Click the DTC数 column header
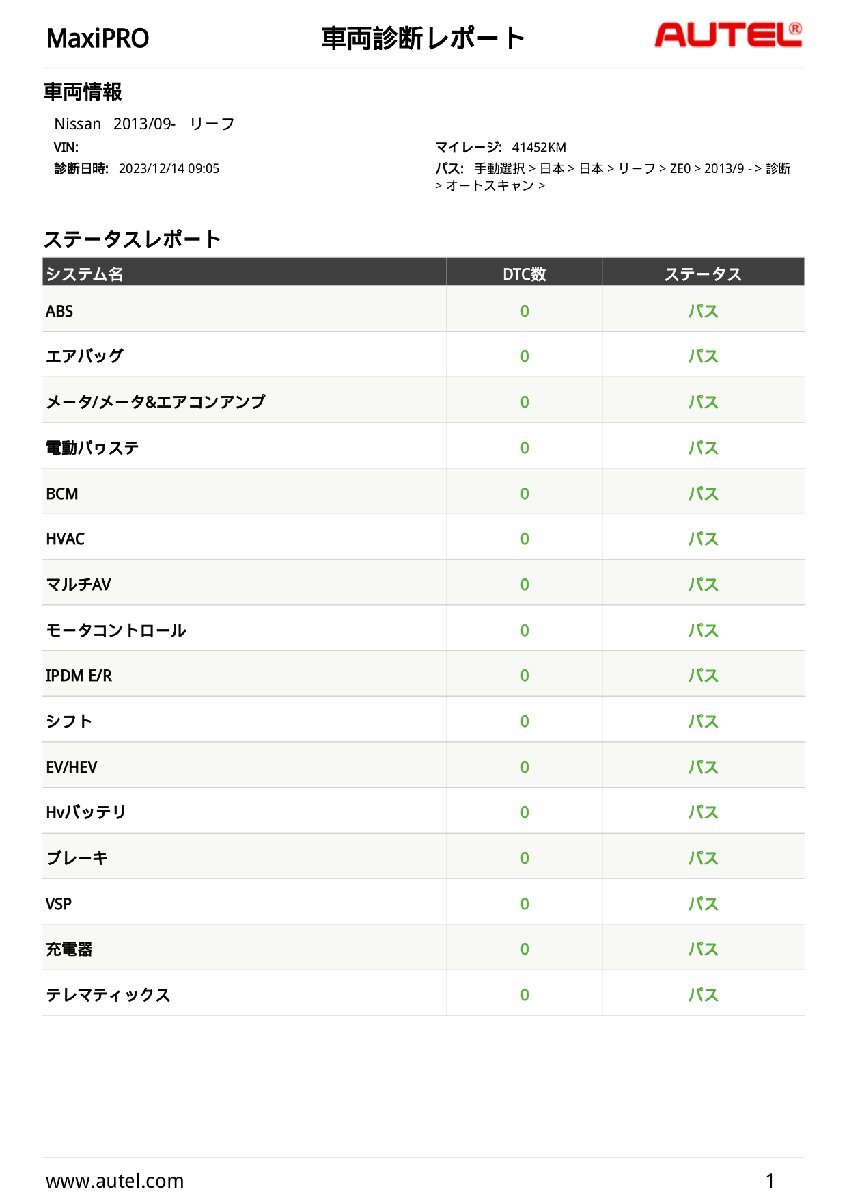 tap(524, 273)
